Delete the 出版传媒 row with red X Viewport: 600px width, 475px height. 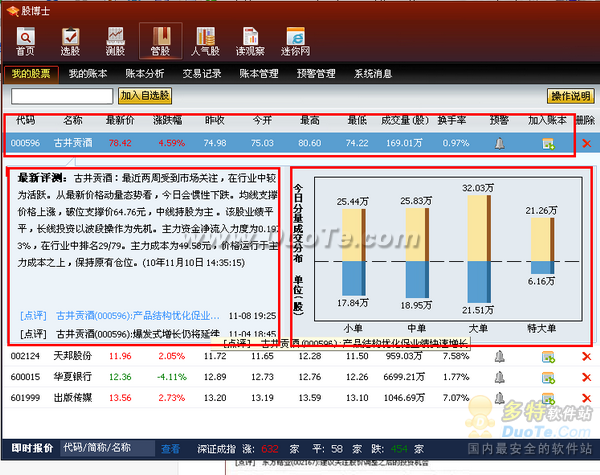pyautogui.click(x=586, y=398)
